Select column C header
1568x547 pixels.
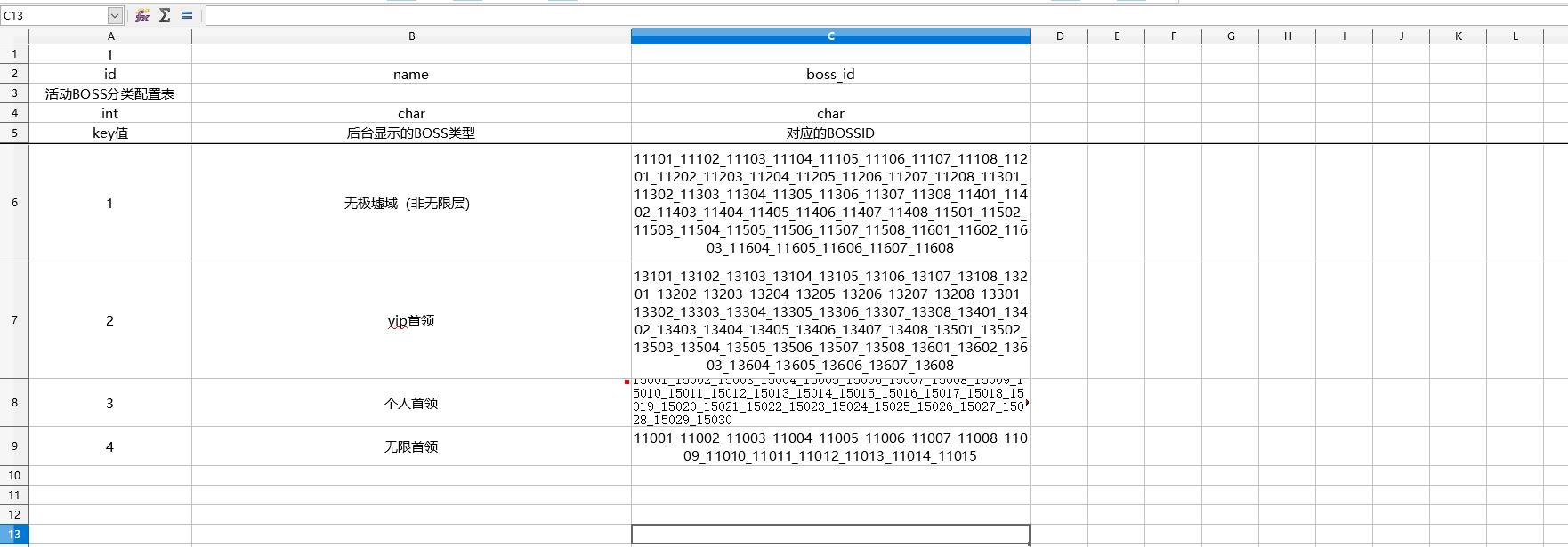point(831,36)
